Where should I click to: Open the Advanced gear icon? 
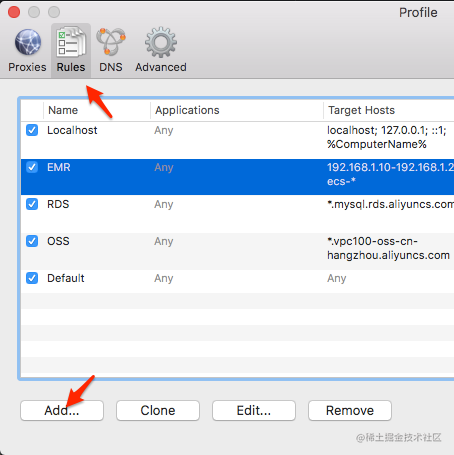(161, 42)
